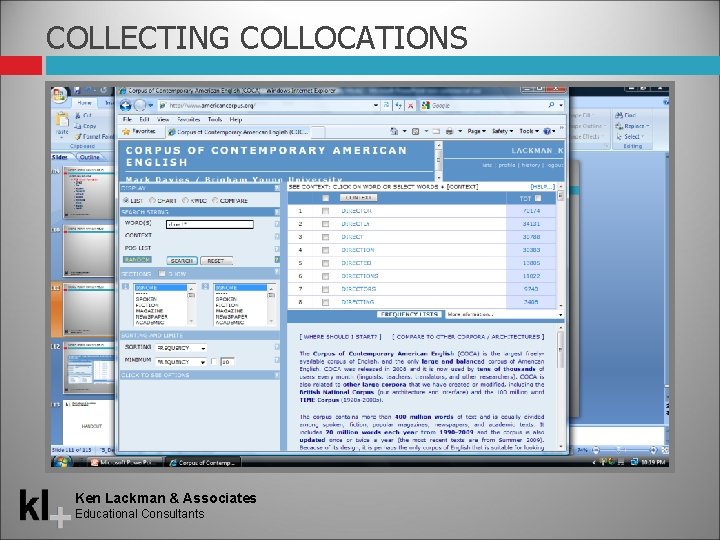Click the RESET button
The width and height of the screenshot is (720, 540).
pyautogui.click(x=216, y=261)
